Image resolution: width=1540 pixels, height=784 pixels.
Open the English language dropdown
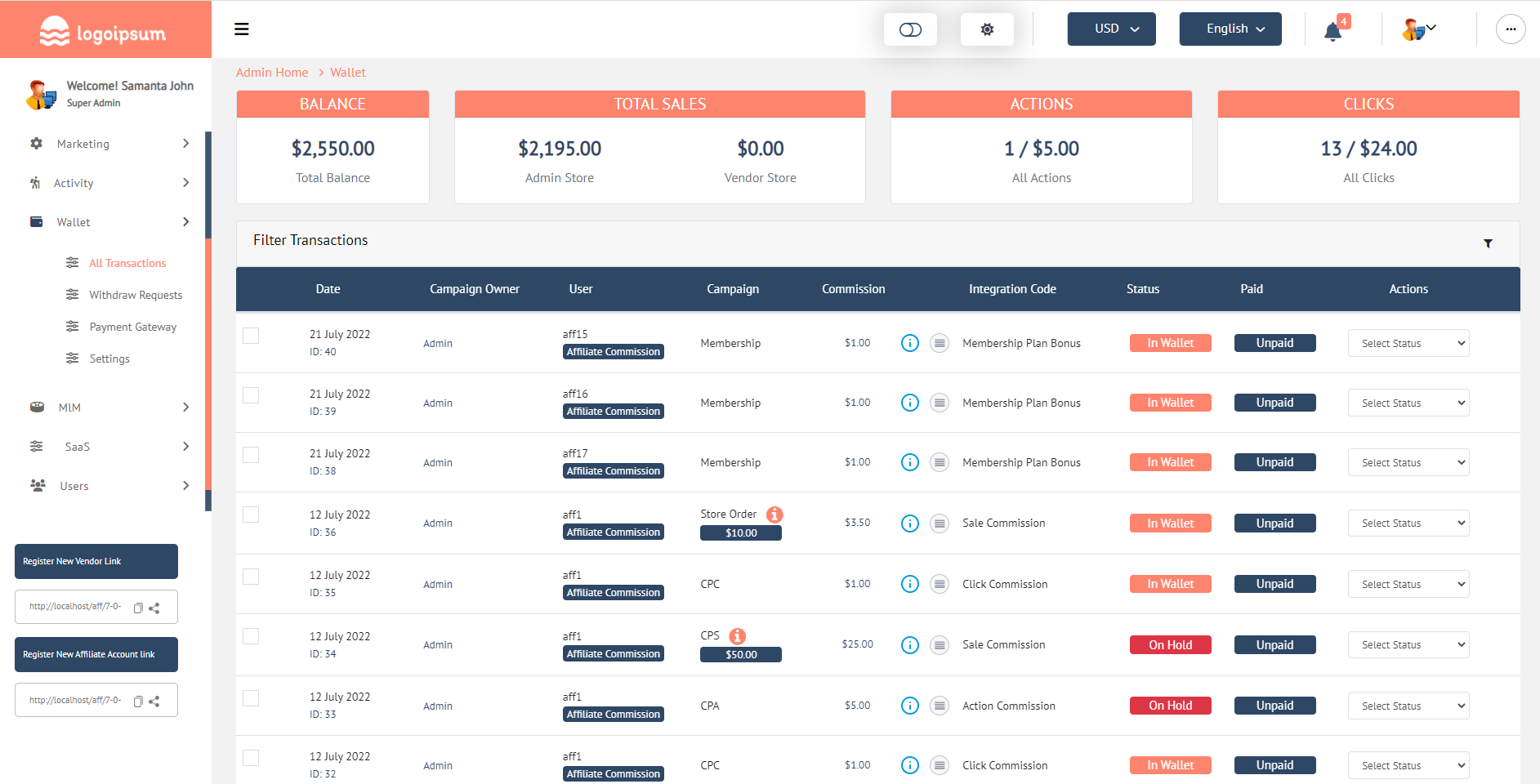[1230, 29]
